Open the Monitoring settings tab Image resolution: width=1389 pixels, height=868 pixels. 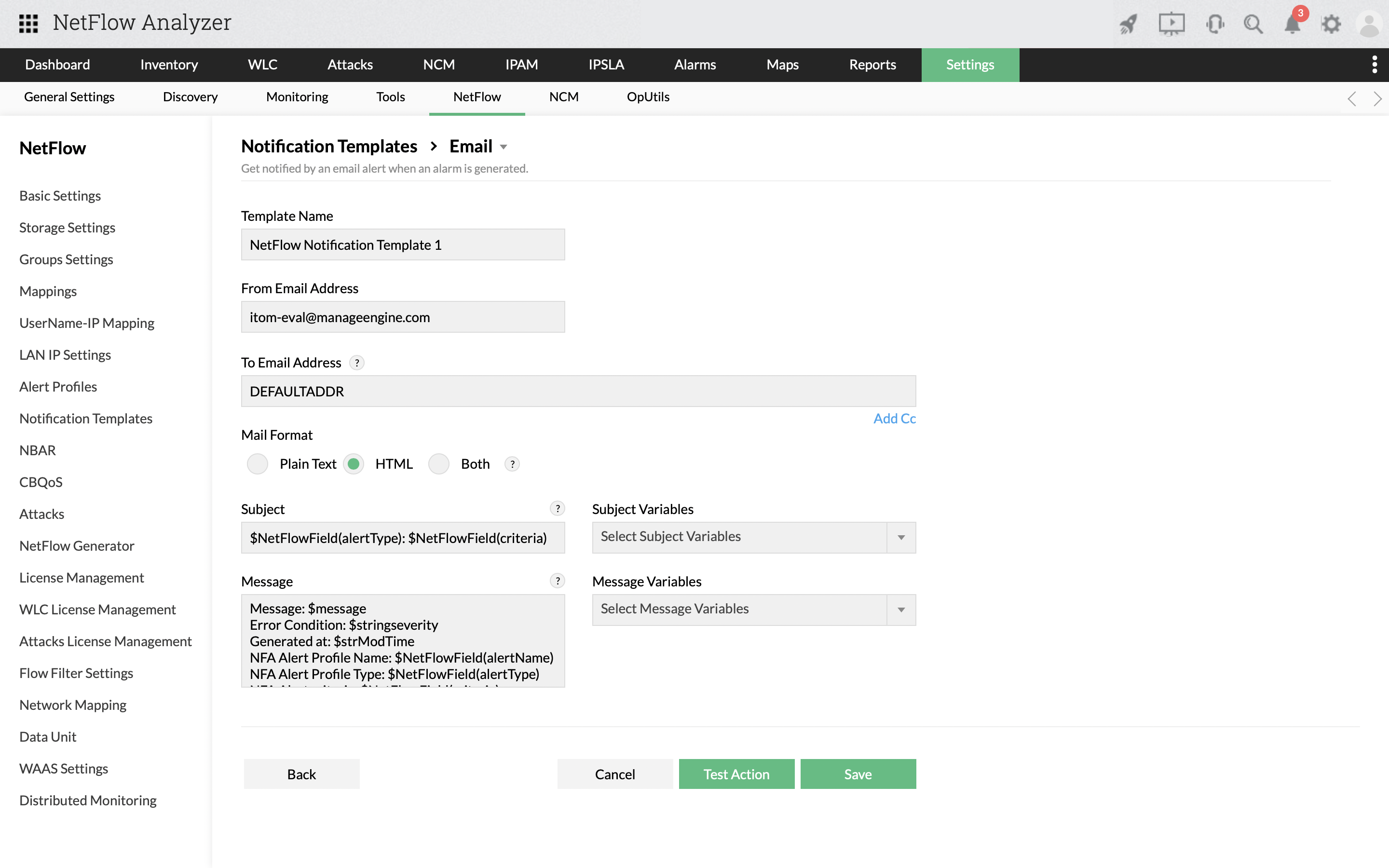coord(297,97)
